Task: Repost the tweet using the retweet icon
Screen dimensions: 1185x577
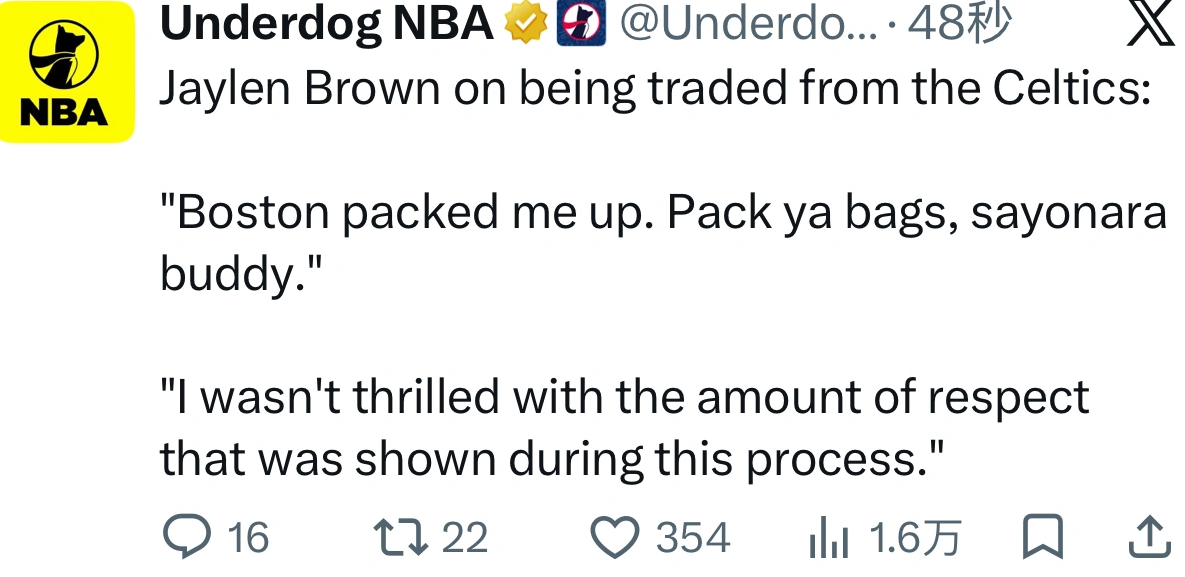Action: [x=401, y=536]
